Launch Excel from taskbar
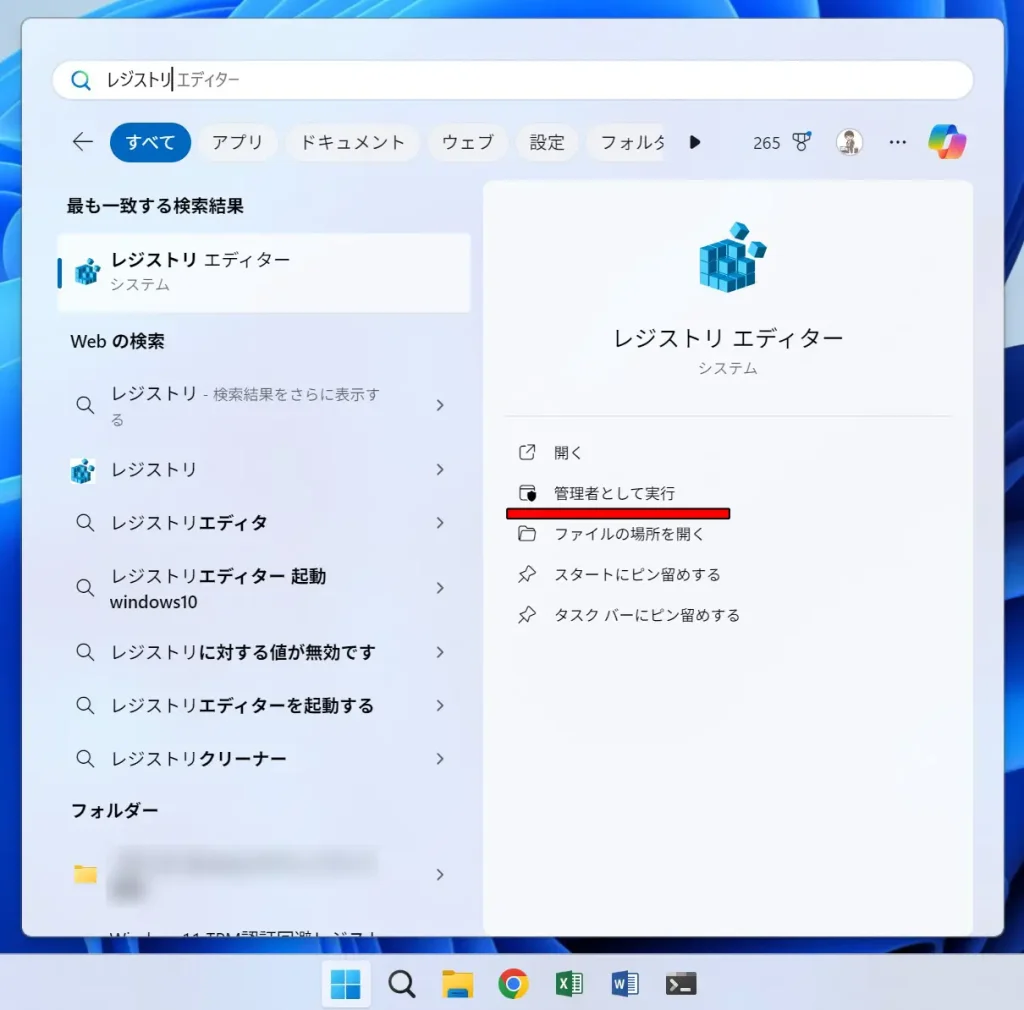This screenshot has width=1024, height=1010. (569, 984)
